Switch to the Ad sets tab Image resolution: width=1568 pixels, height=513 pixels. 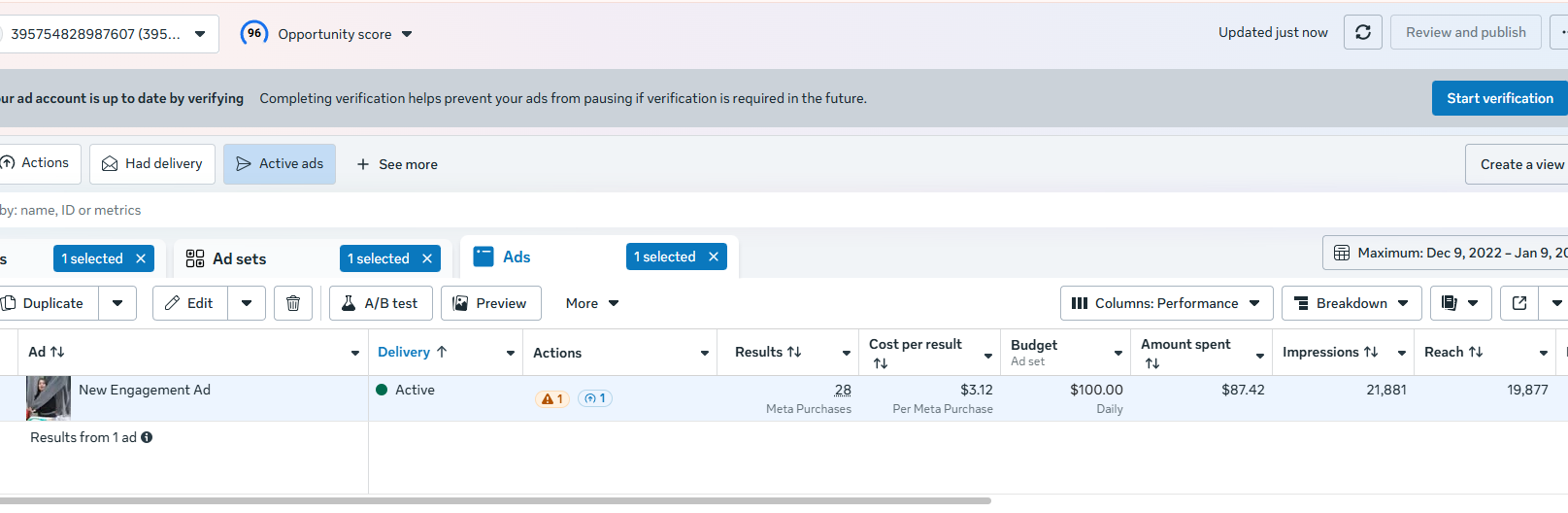[239, 258]
